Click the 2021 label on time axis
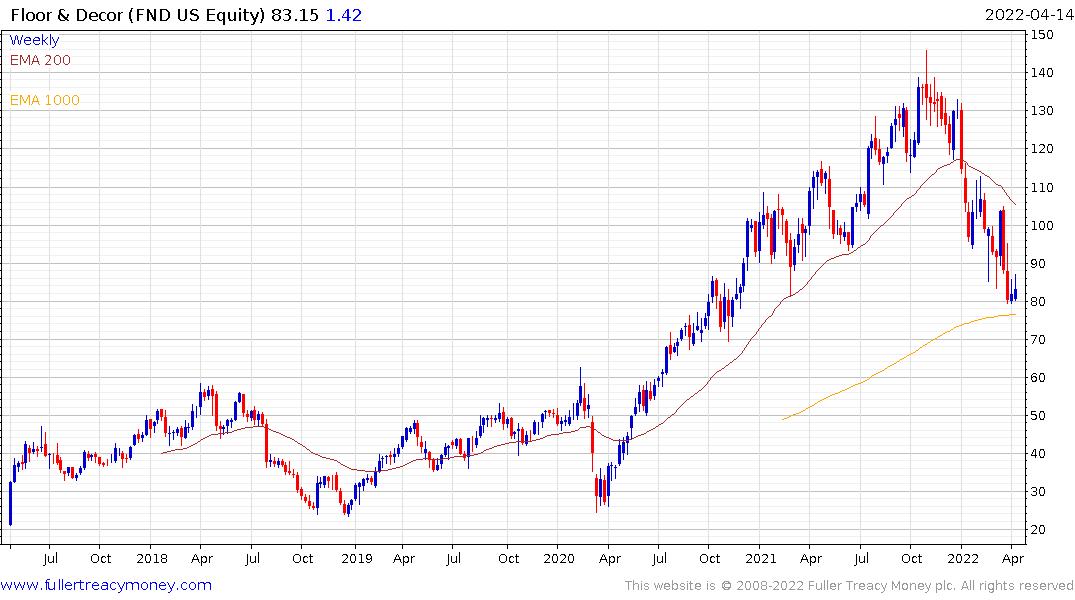This screenshot has width=1075, height=600. tap(761, 558)
